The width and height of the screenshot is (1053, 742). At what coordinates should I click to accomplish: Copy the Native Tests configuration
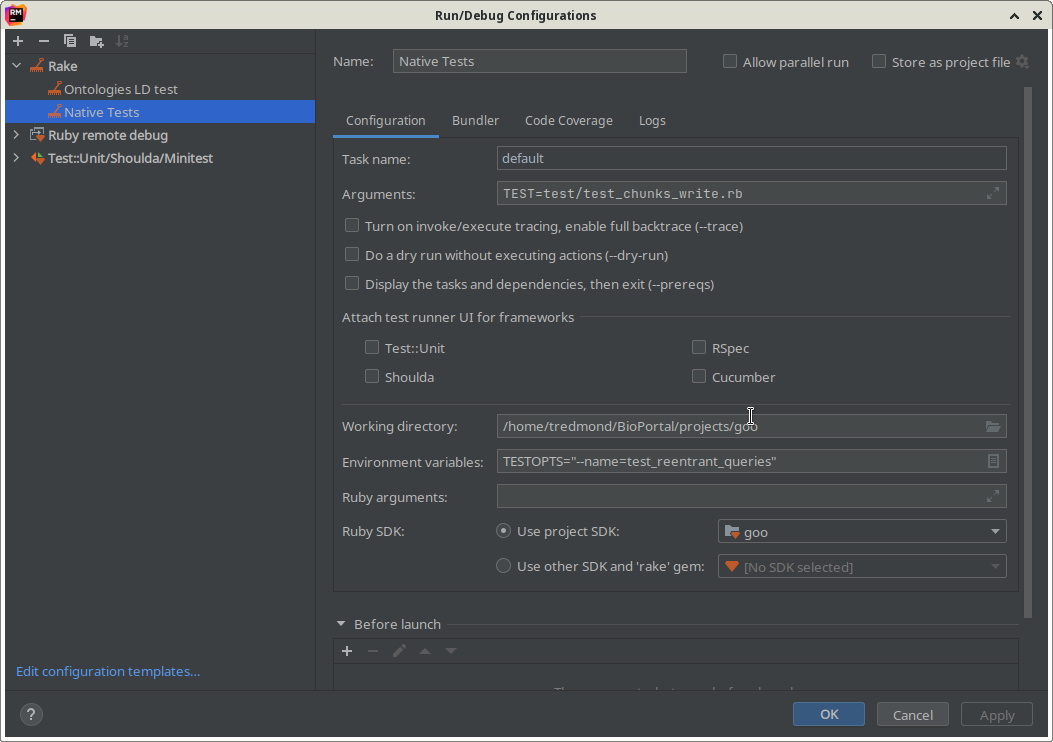pos(68,41)
